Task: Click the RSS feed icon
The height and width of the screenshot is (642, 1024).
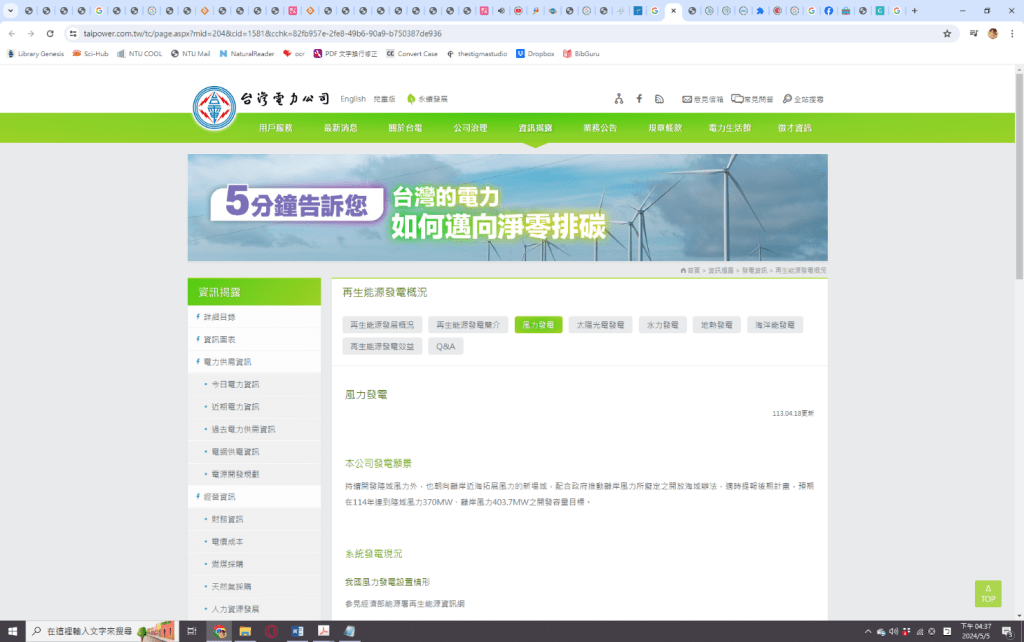Action: [x=659, y=99]
